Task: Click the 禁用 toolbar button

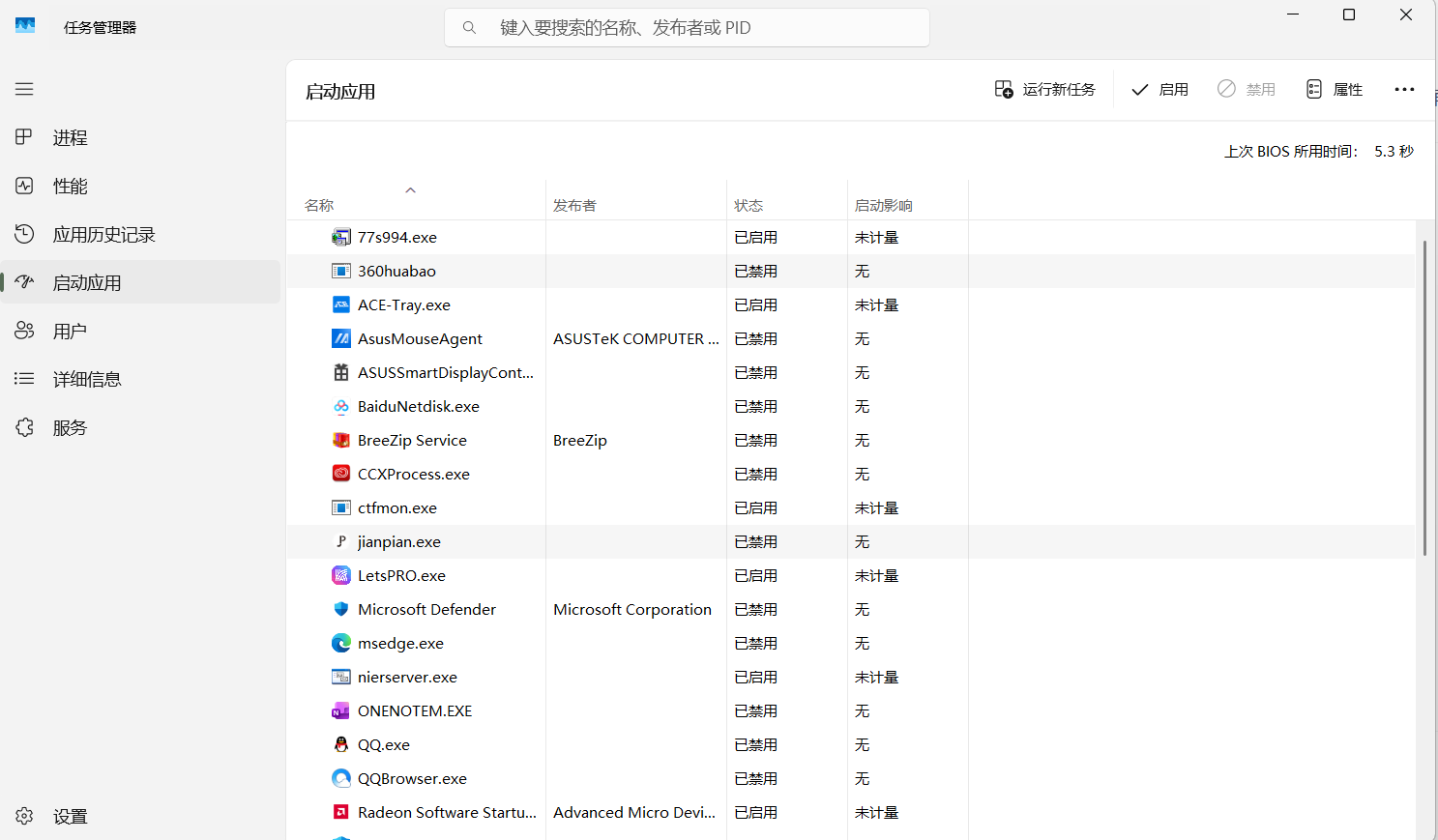Action: pos(1247,89)
